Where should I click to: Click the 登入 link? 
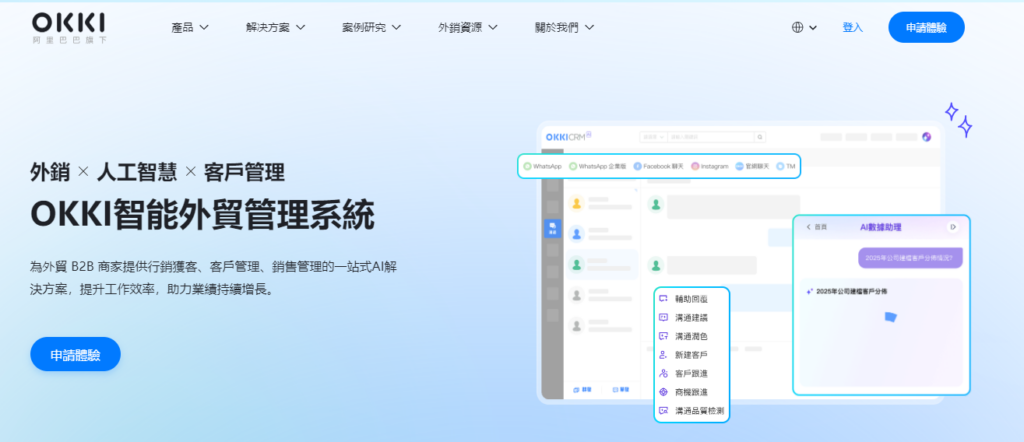(852, 27)
